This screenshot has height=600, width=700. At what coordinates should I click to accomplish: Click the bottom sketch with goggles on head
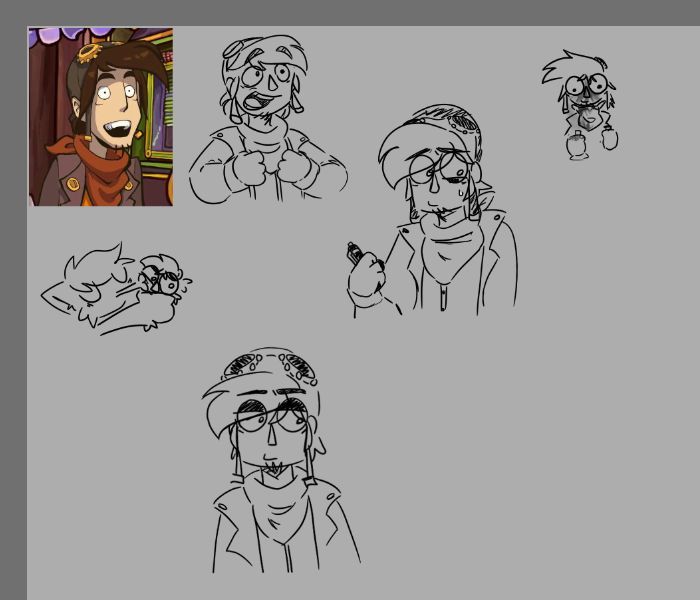point(281,460)
